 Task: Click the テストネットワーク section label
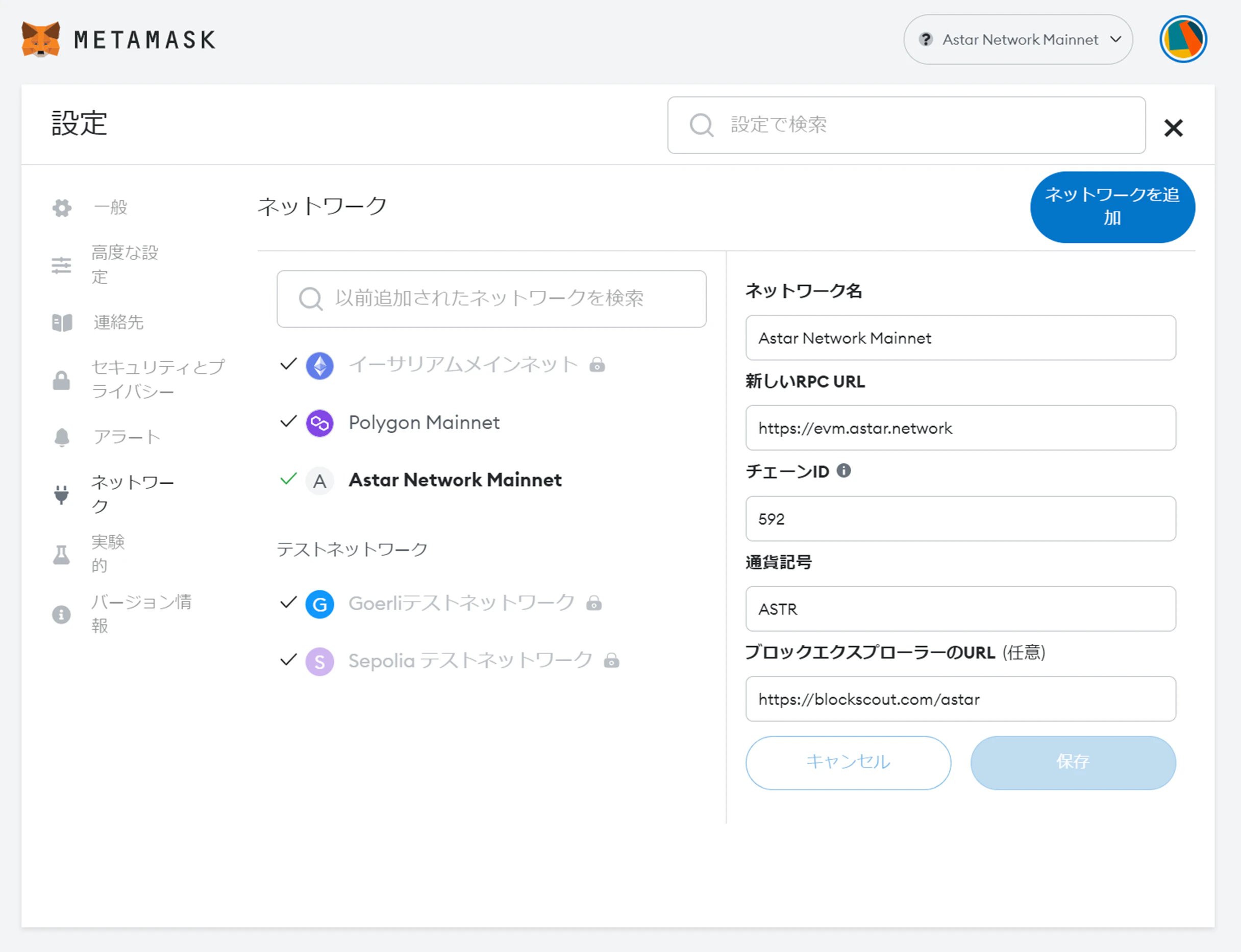(352, 549)
